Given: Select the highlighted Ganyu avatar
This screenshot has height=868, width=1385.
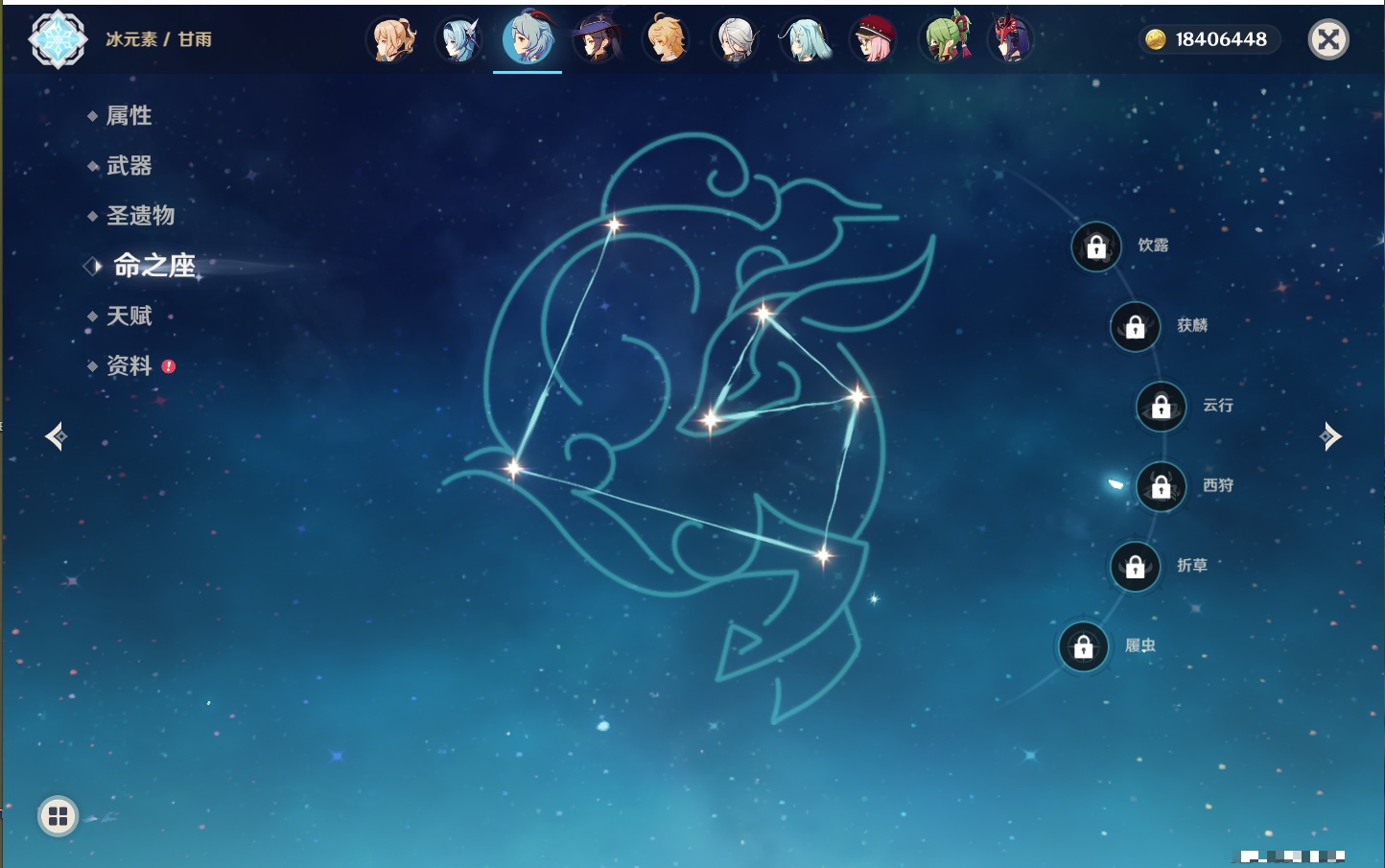Looking at the screenshot, I should pos(528,37).
